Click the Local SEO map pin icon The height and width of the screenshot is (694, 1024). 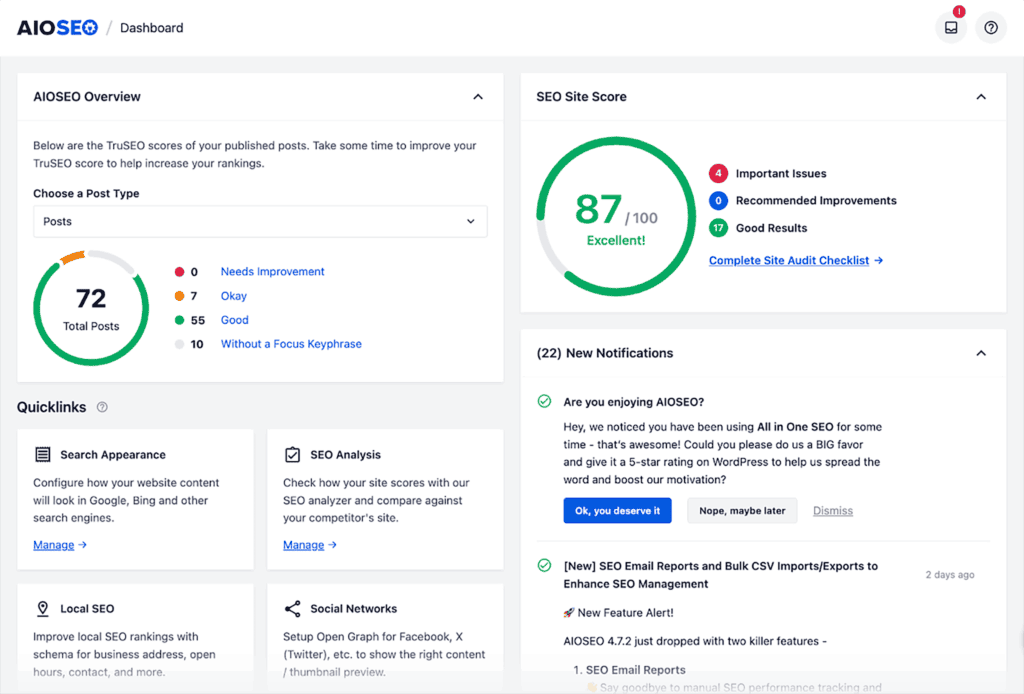point(43,609)
